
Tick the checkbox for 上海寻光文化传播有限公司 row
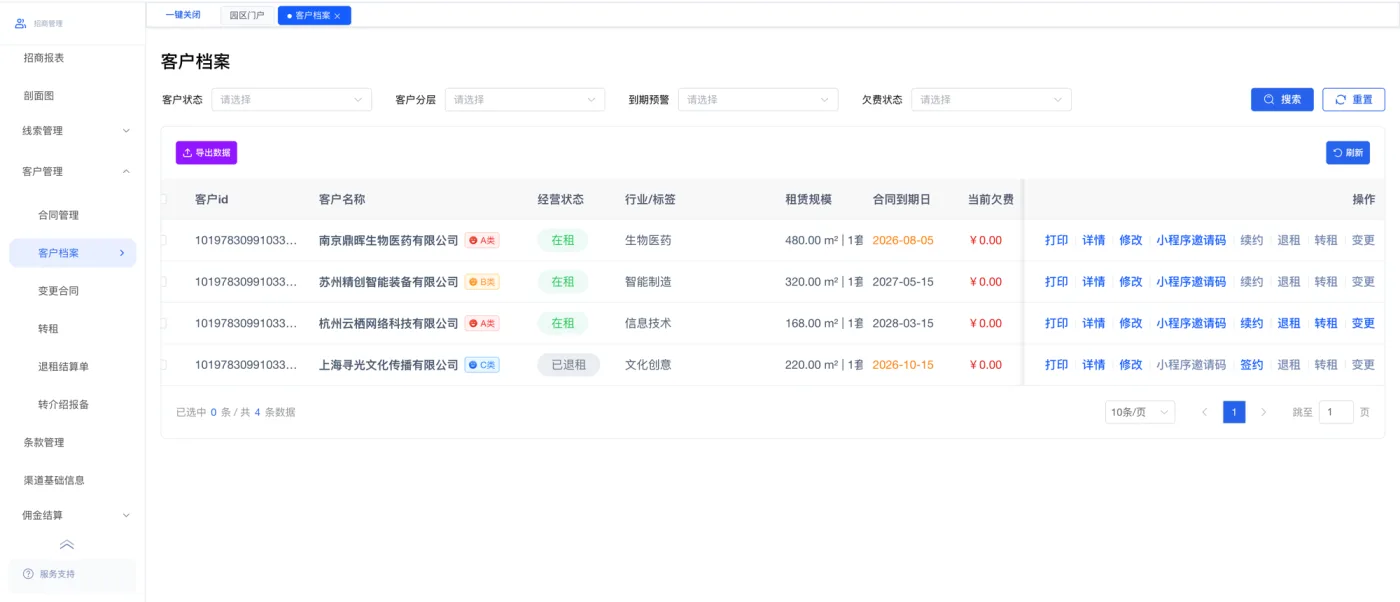(x=163, y=365)
